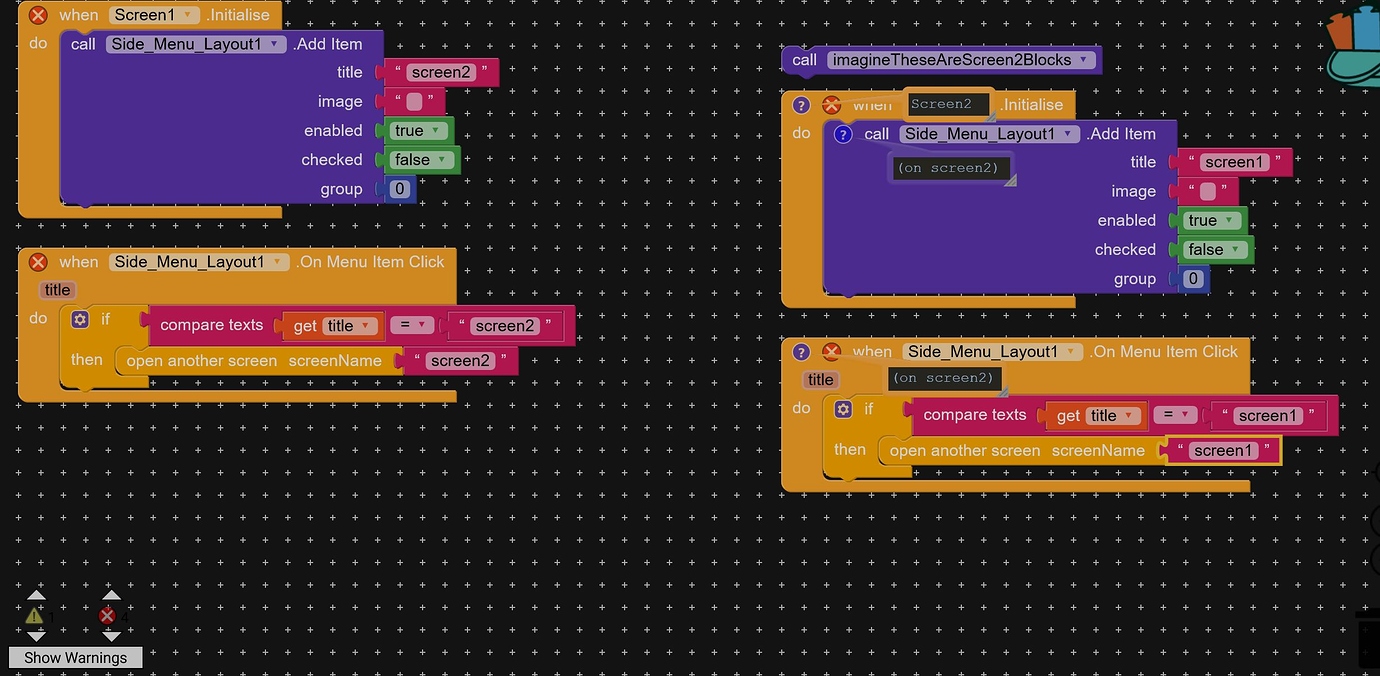Expand the collapsed (on screen2) block
Image resolution: width=1380 pixels, height=676 pixels.
pyautogui.click(x=951, y=167)
